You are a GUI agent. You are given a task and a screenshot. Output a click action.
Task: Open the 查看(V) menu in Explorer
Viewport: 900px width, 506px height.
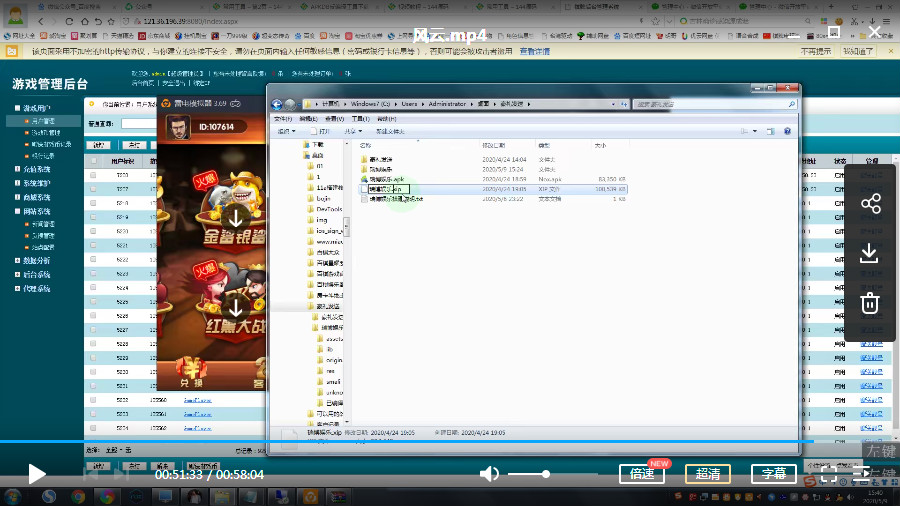(x=335, y=119)
